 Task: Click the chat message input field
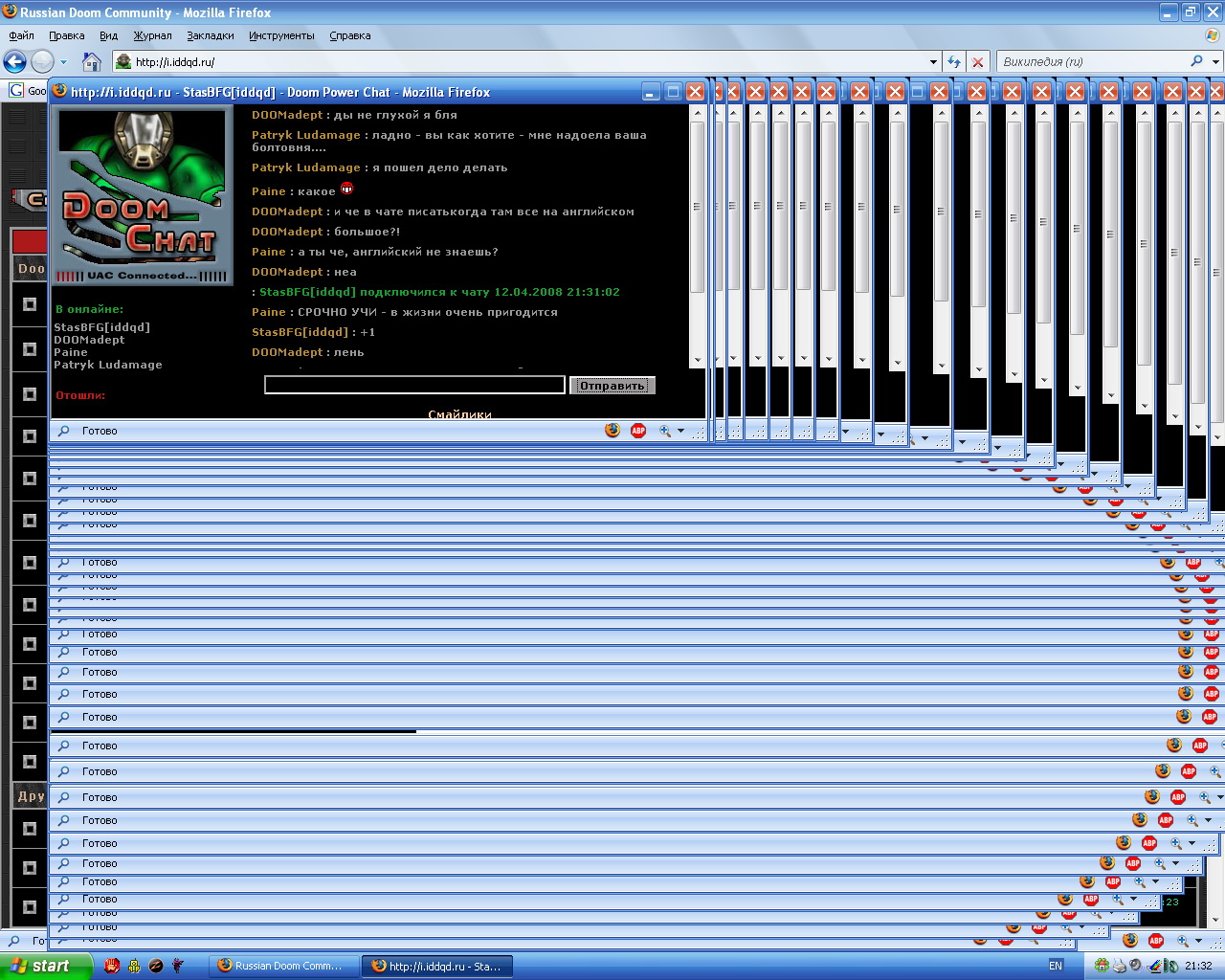point(414,385)
